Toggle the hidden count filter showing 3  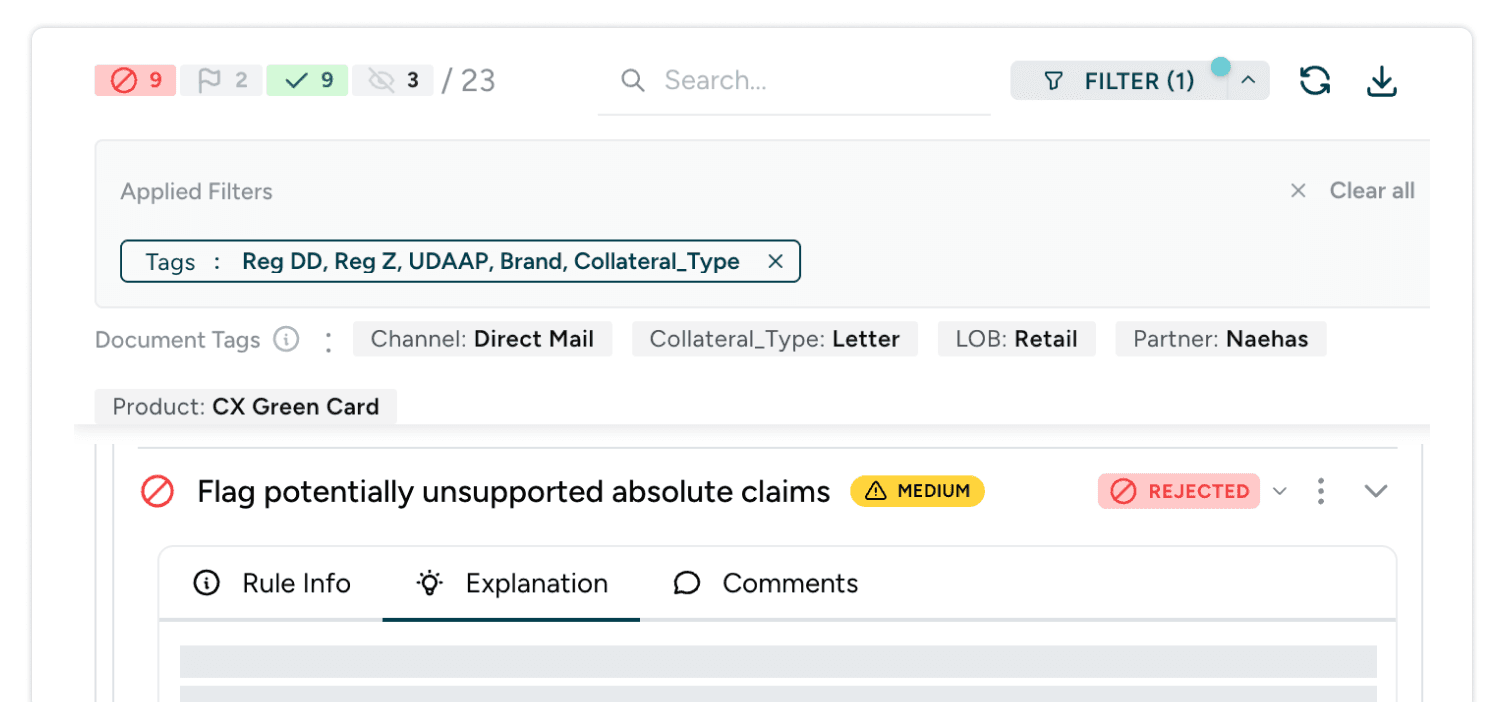(x=393, y=81)
